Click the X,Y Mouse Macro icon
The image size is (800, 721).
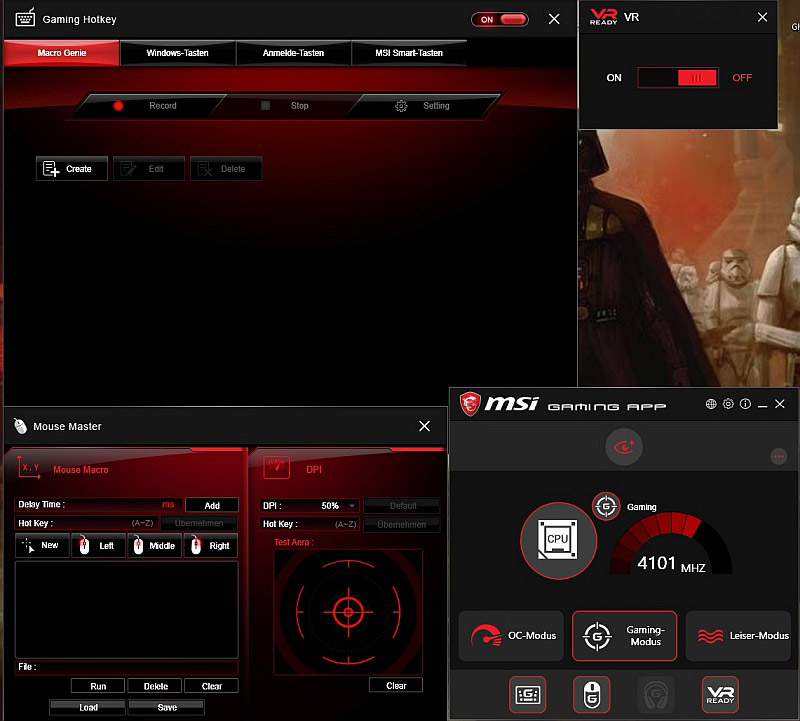click(x=29, y=467)
